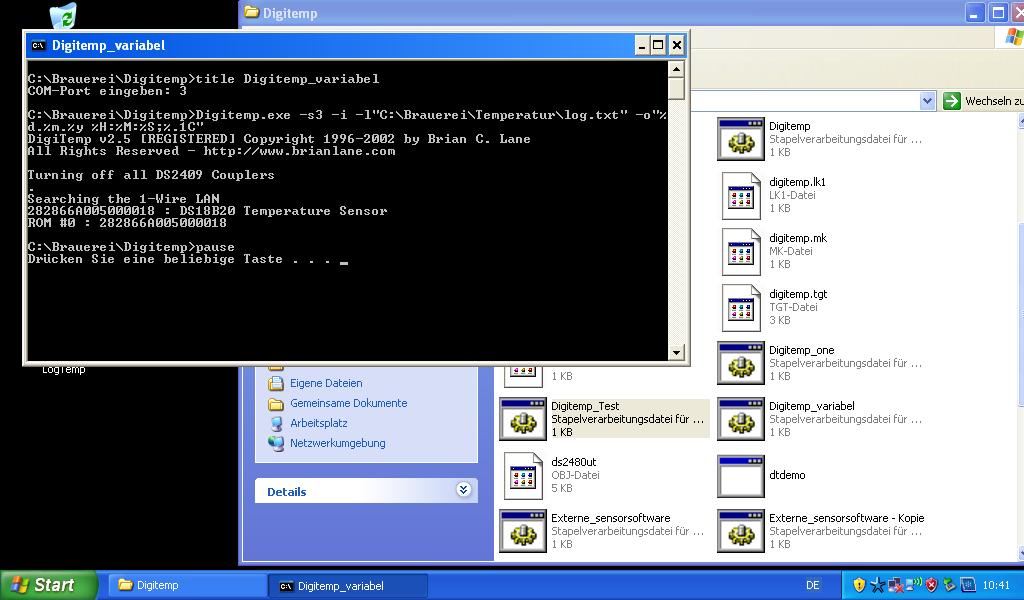Open the Netzwerkumgebung link

coord(337,443)
